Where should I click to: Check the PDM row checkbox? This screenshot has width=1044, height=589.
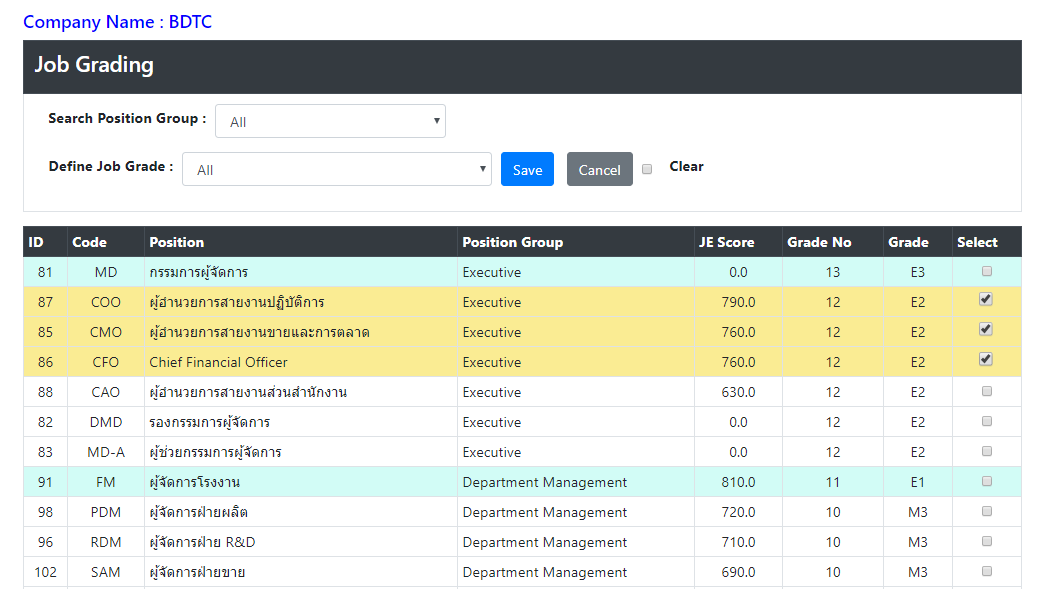pyautogui.click(x=987, y=510)
